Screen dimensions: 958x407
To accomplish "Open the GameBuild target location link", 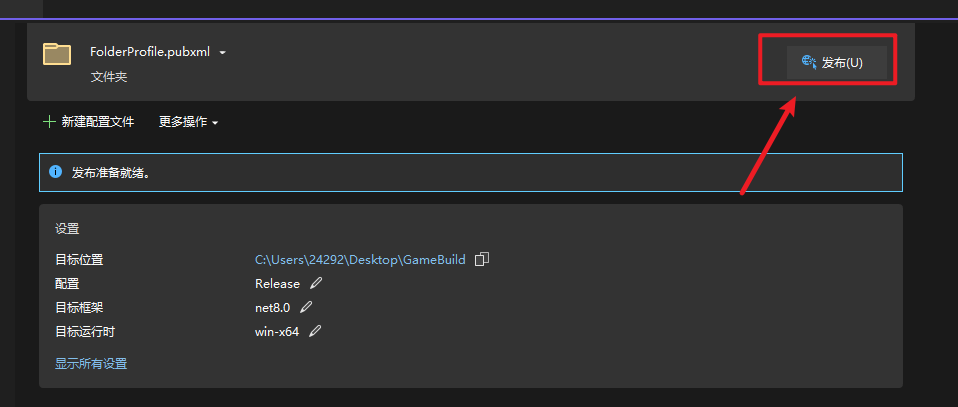I will (x=360, y=260).
